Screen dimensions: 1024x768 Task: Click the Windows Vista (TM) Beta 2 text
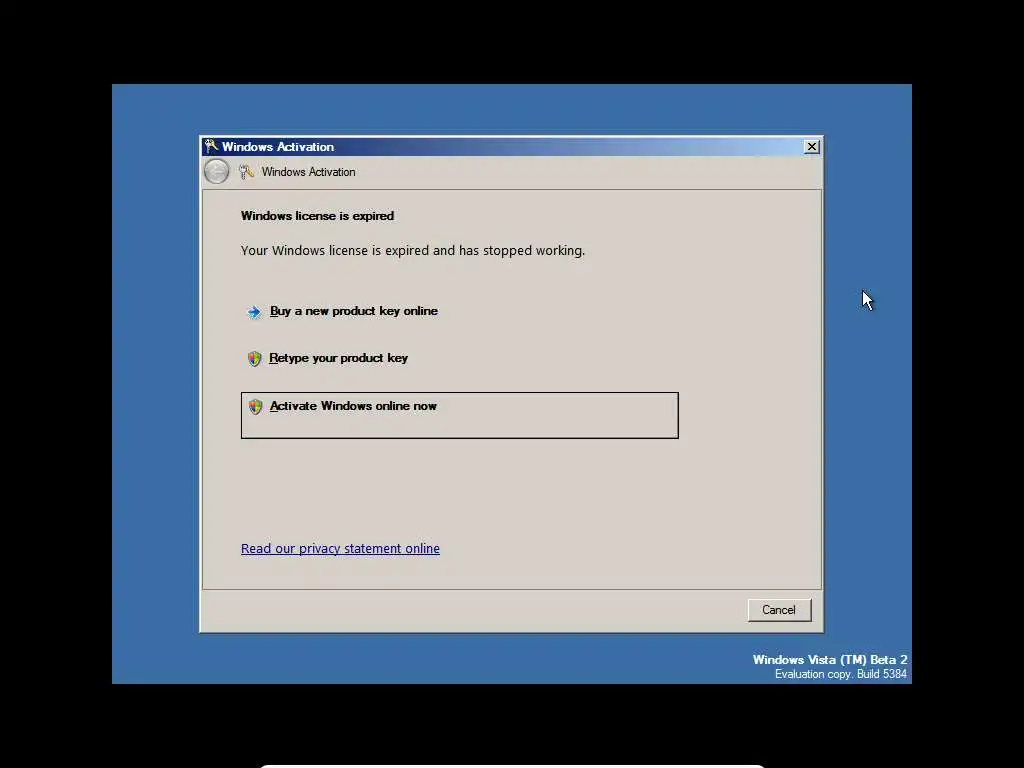pos(830,660)
